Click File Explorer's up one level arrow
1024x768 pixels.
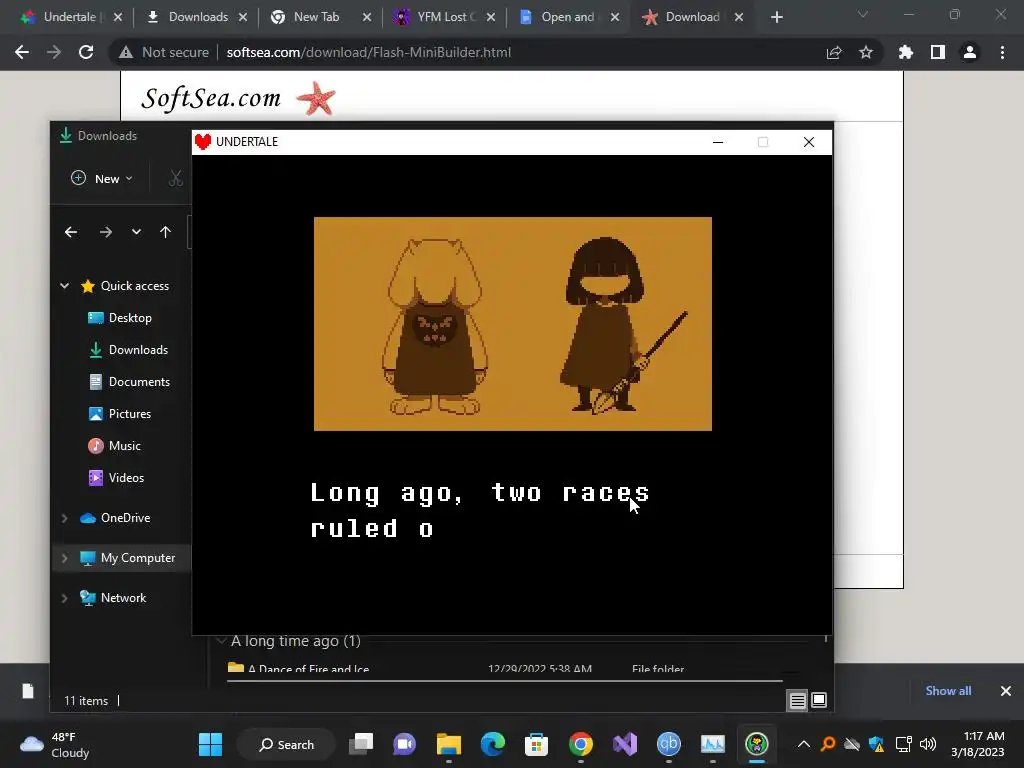(165, 232)
